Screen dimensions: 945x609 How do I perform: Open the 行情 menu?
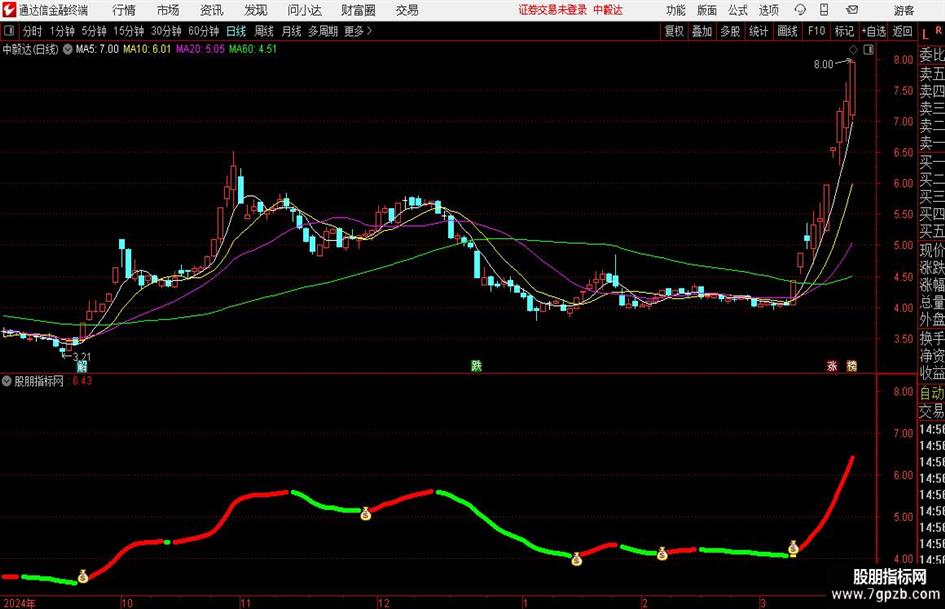(124, 10)
